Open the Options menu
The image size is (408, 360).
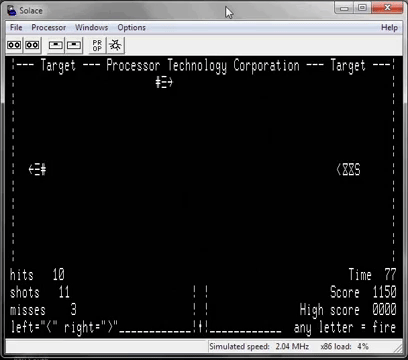[131, 27]
